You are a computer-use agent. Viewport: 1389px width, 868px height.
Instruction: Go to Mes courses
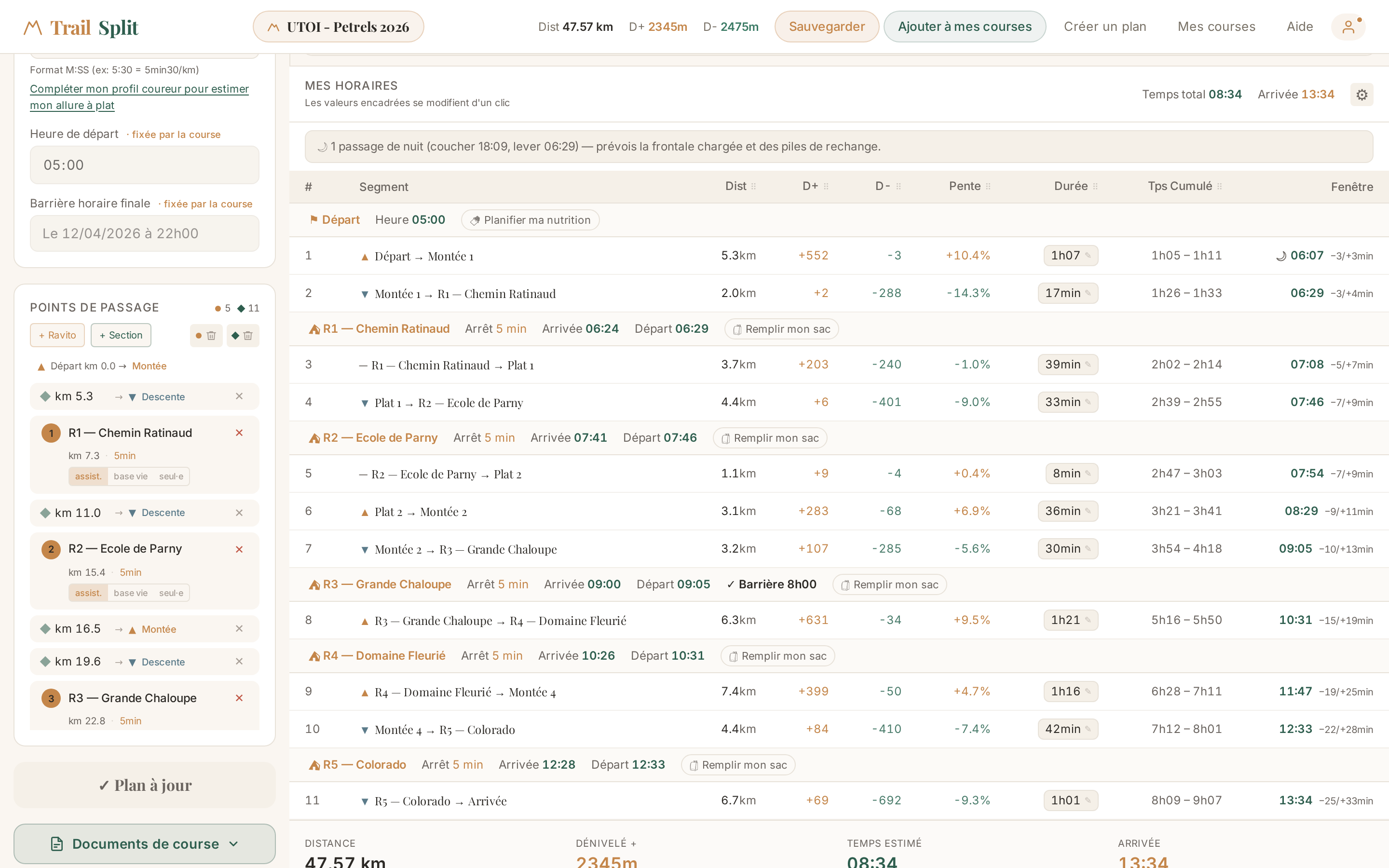(x=1216, y=27)
